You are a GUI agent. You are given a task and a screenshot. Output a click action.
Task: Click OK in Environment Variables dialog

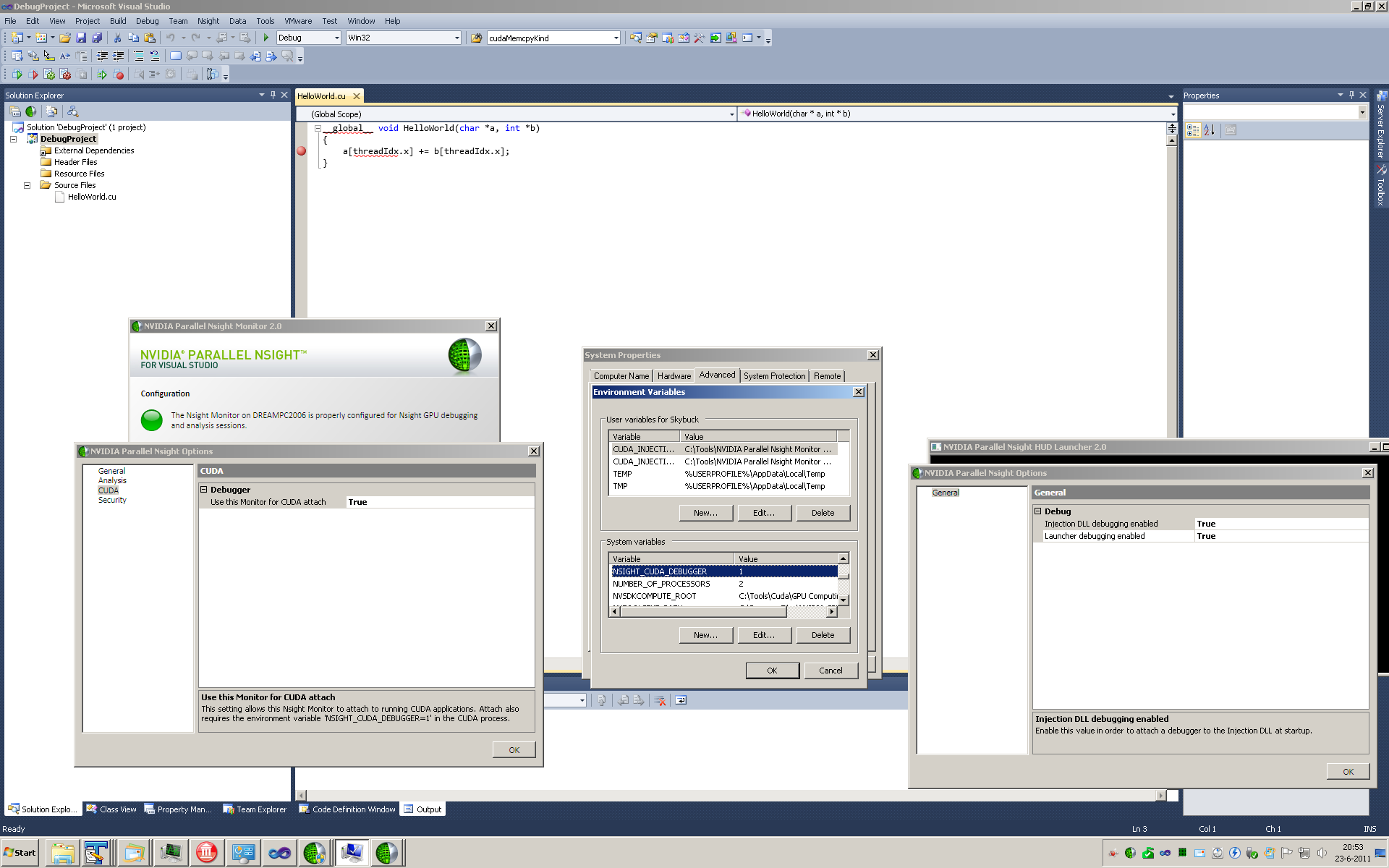pos(772,671)
